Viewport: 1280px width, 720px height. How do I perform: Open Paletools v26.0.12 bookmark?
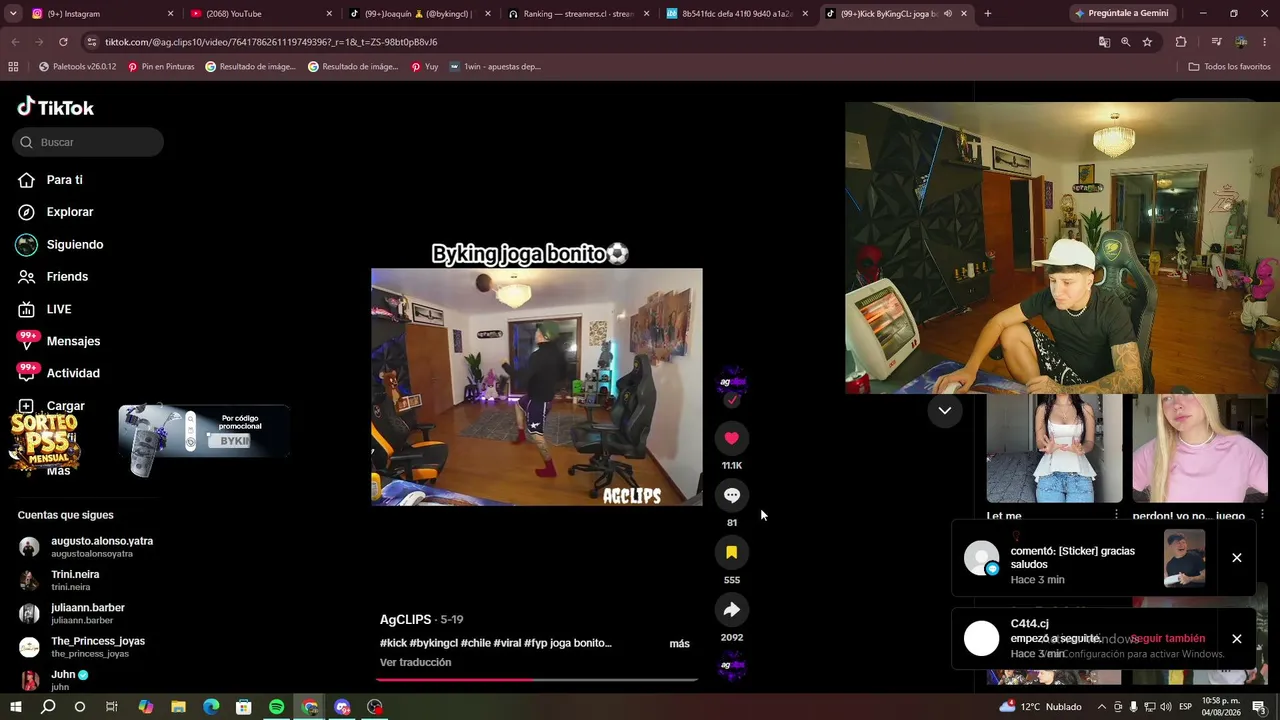(x=77, y=67)
